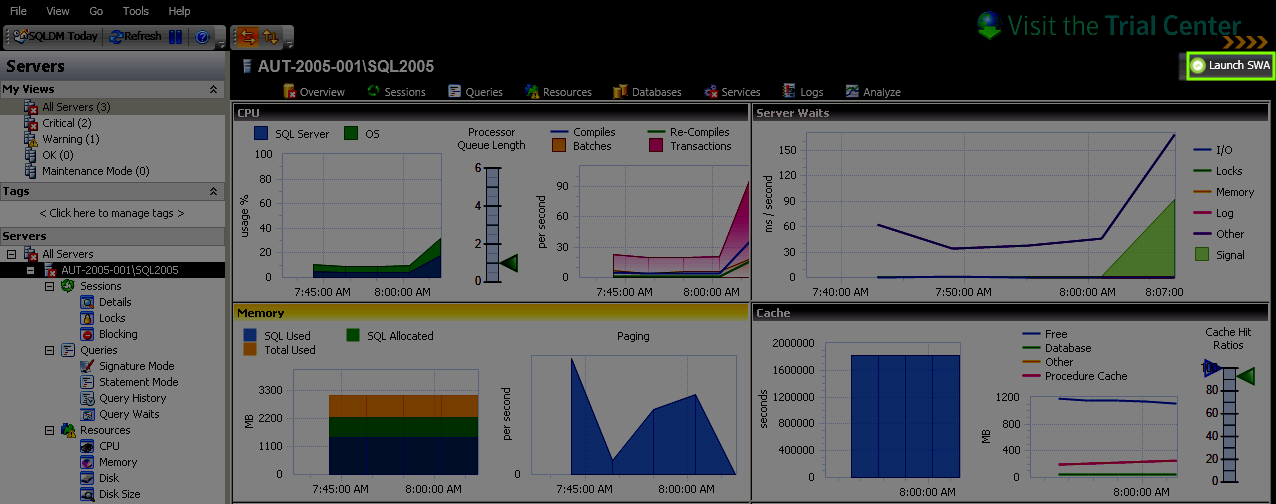Open help via the question mark icon

coord(202,37)
